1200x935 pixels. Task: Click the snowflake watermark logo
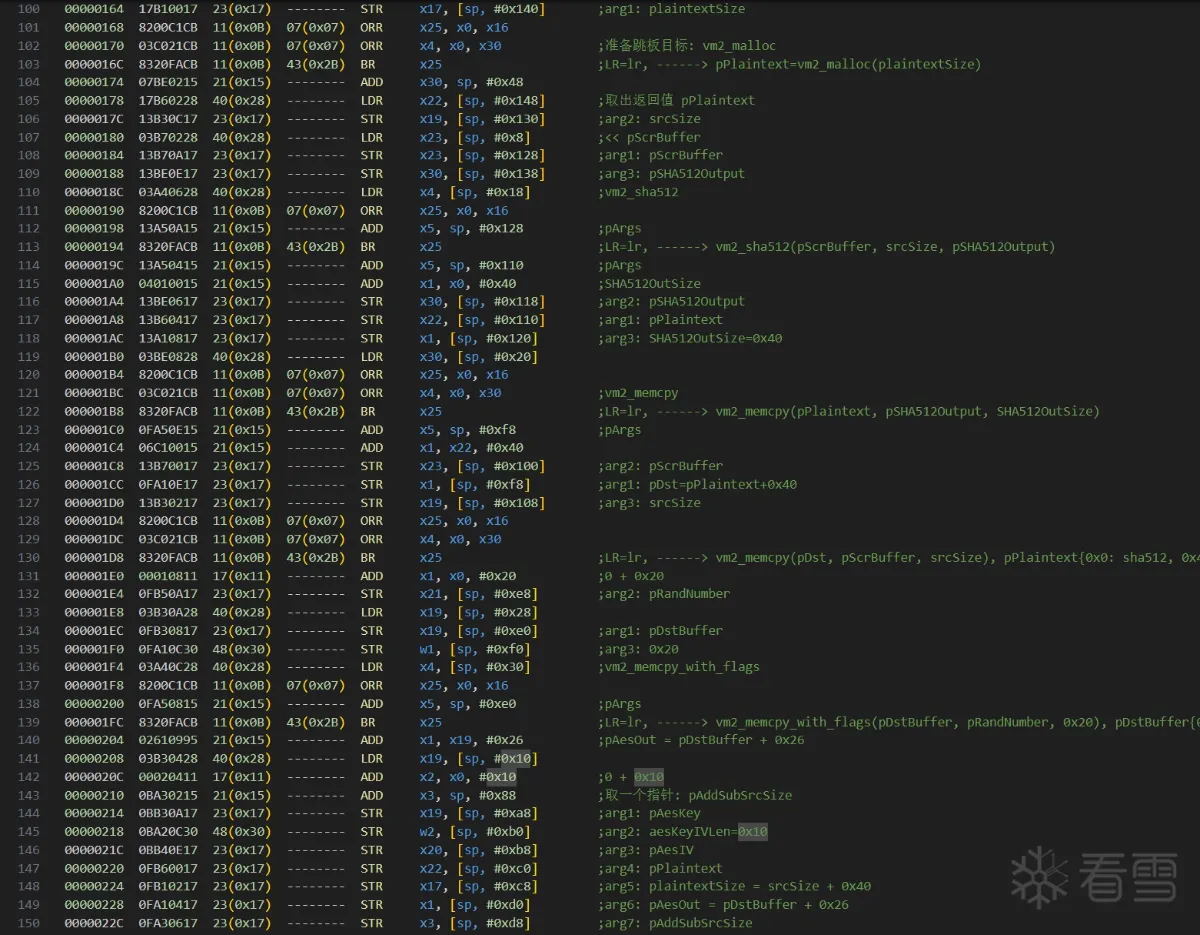1039,877
